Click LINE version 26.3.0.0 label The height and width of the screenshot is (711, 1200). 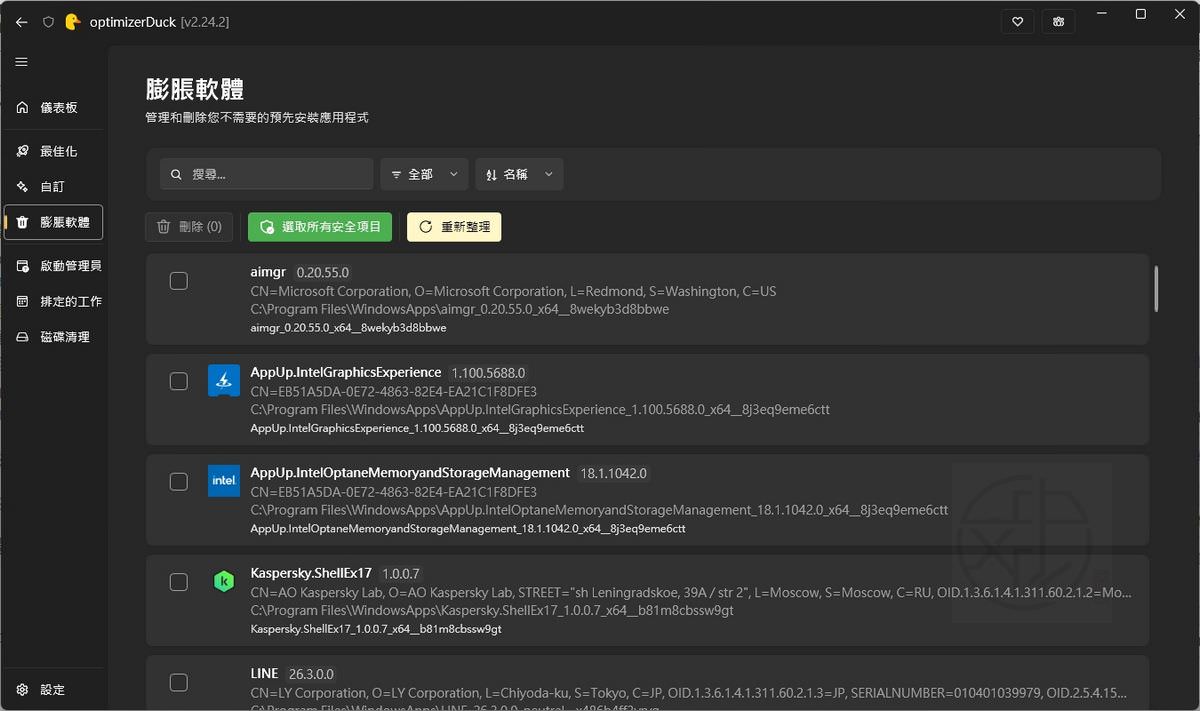[311, 674]
